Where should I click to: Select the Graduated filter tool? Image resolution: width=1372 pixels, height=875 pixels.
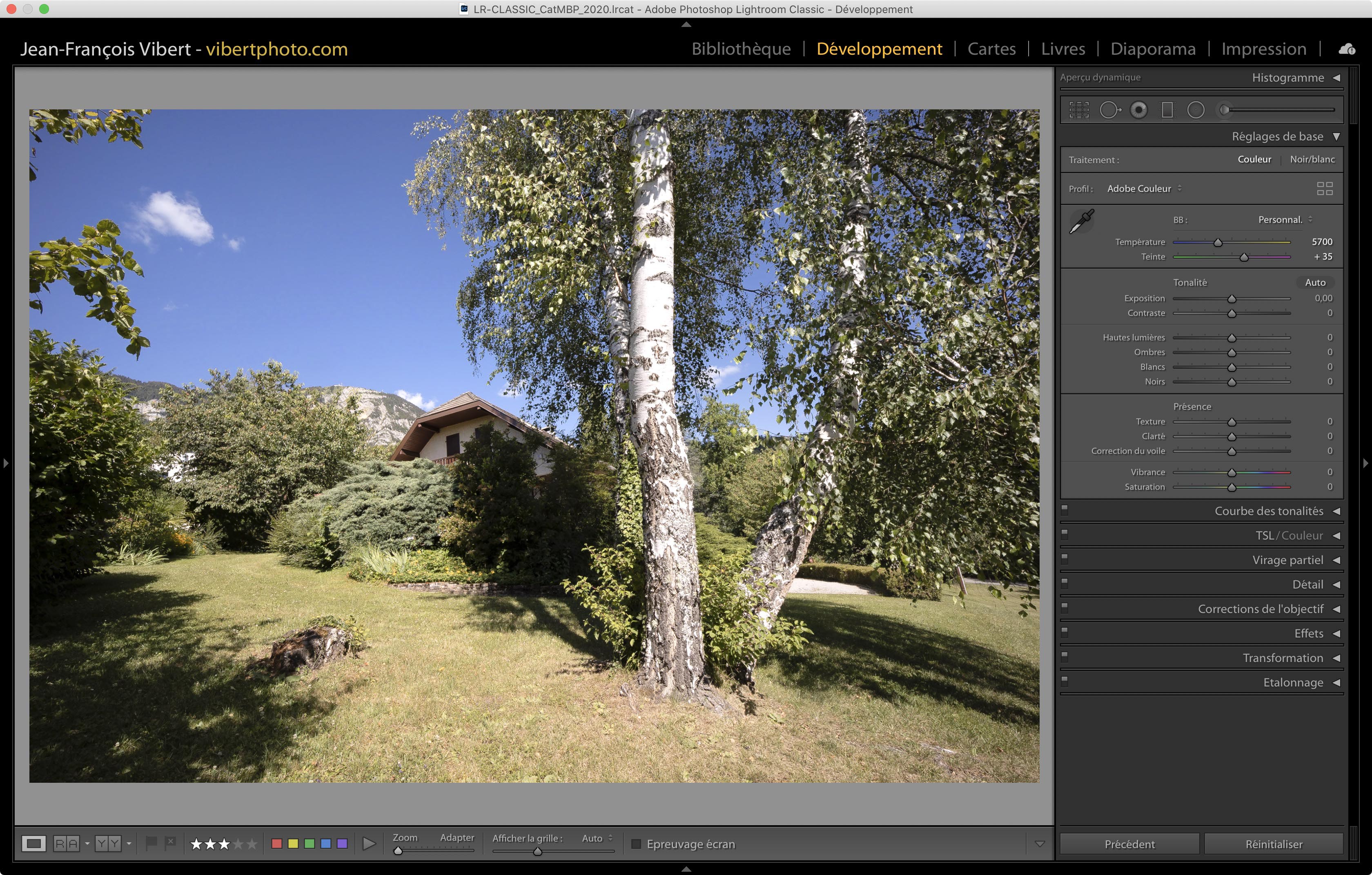click(x=1167, y=110)
